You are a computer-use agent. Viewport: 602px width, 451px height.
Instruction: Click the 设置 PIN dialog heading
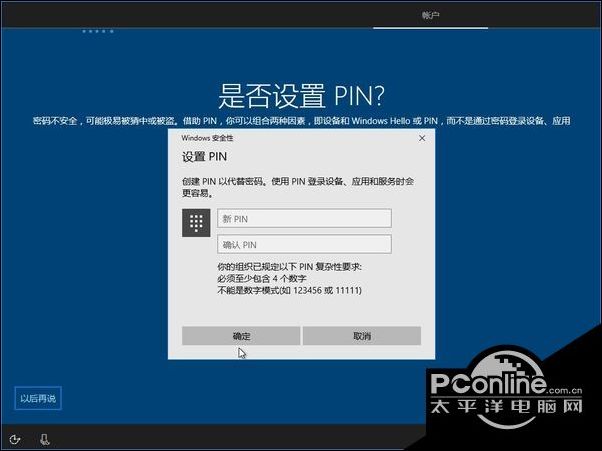pyautogui.click(x=204, y=157)
